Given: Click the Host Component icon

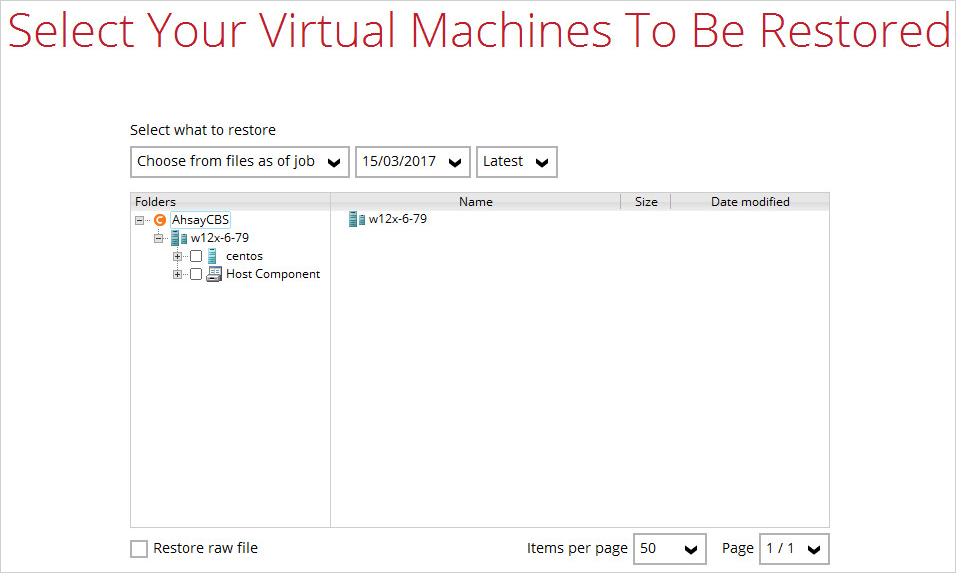Looking at the screenshot, I should point(214,274).
